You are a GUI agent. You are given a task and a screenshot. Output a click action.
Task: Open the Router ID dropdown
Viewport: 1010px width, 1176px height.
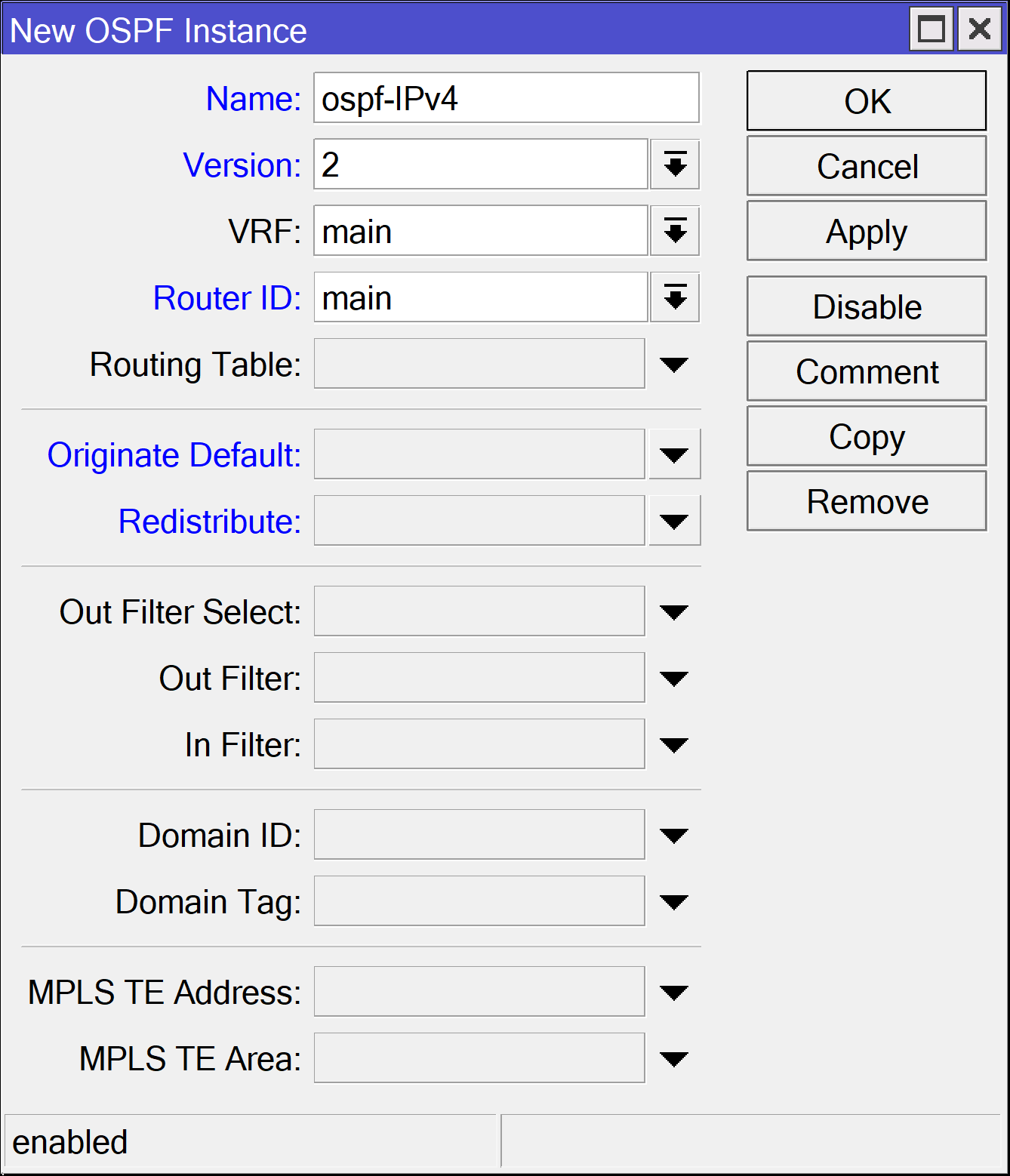coord(674,297)
